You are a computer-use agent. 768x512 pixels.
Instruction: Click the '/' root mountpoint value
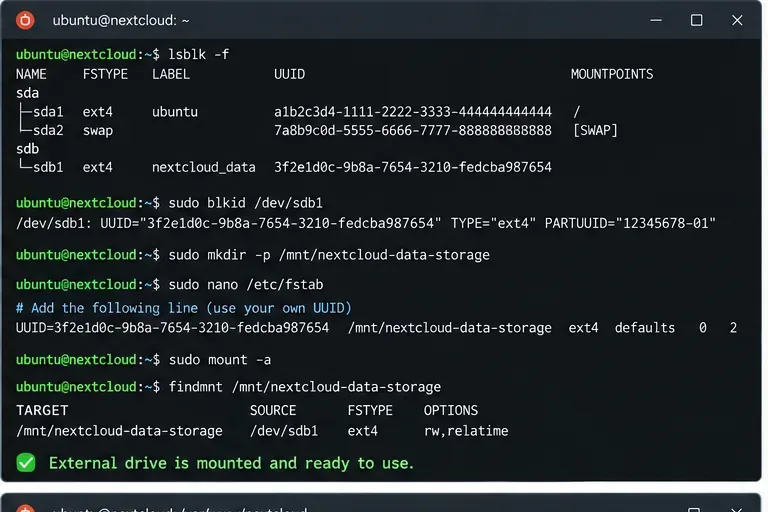pyautogui.click(x=576, y=112)
